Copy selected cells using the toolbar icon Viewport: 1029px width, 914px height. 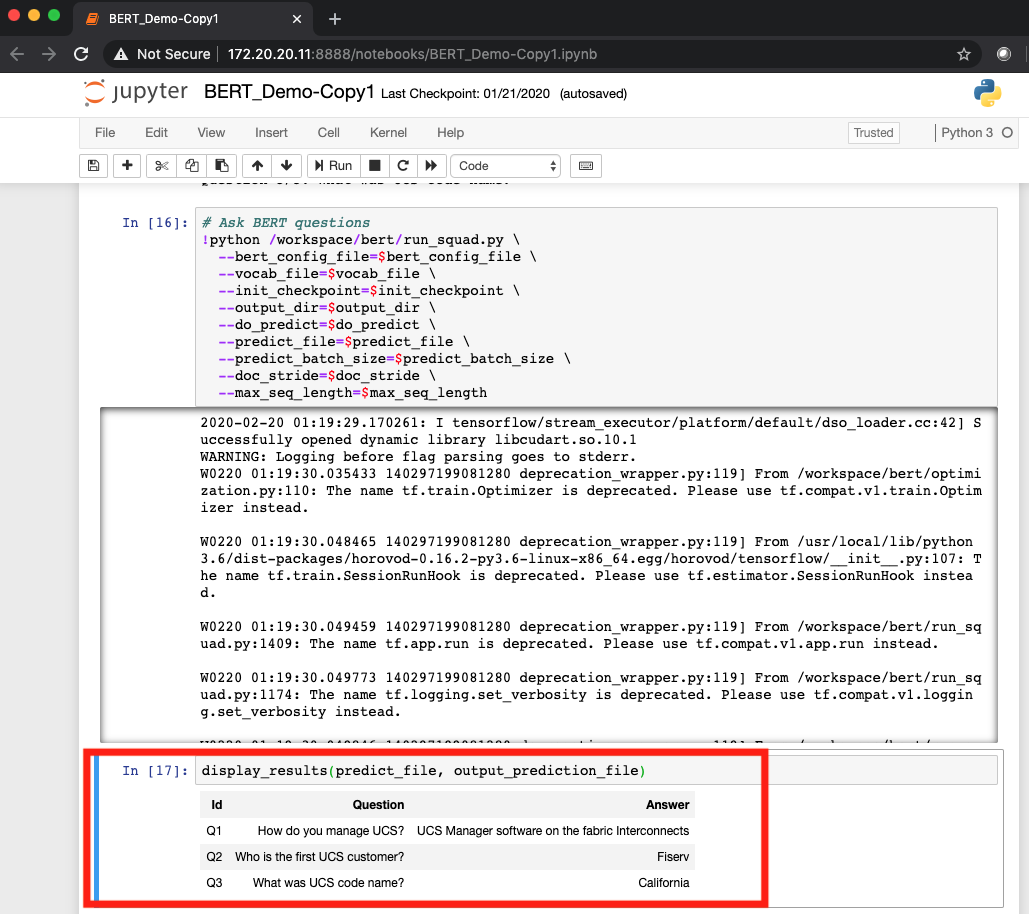192,165
